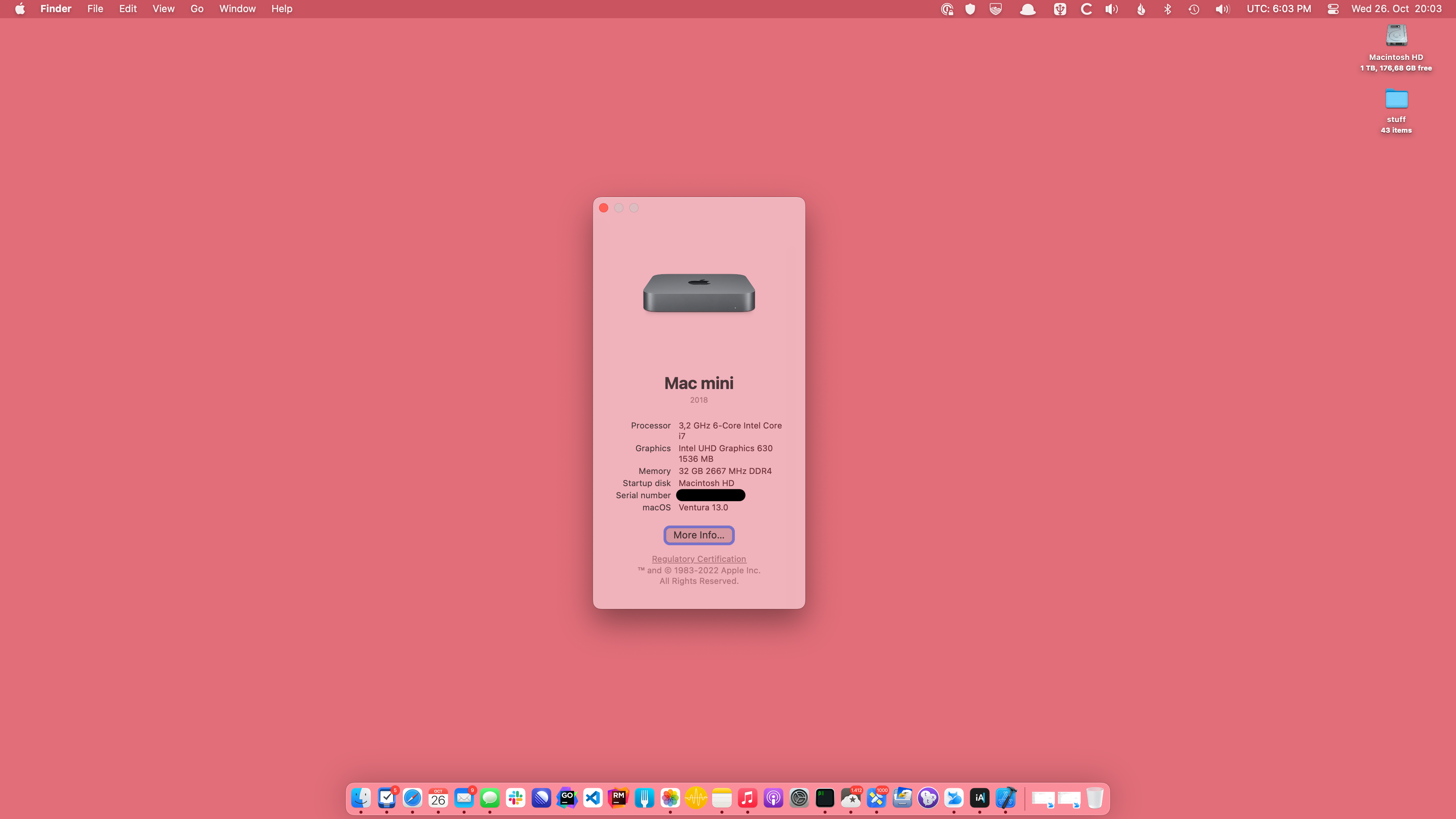
Task: Open the Go menu
Action: pyautogui.click(x=197, y=9)
